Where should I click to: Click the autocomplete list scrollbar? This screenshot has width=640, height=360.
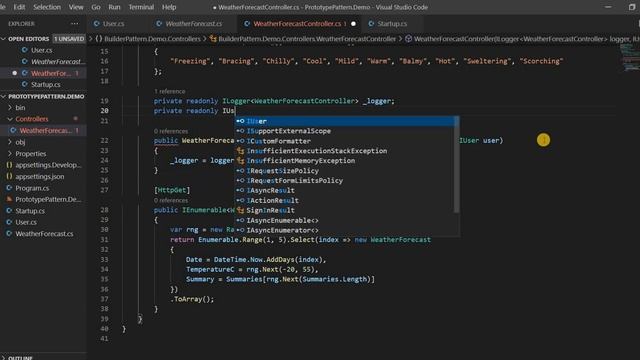coord(456,165)
